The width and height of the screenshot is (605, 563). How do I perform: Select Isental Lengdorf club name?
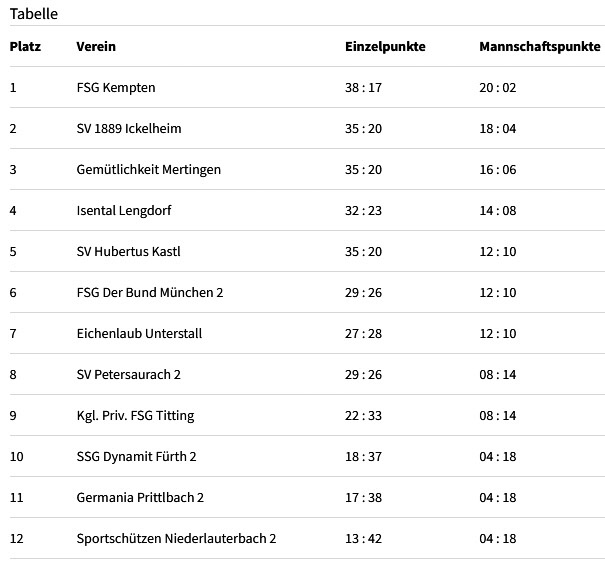pos(124,211)
